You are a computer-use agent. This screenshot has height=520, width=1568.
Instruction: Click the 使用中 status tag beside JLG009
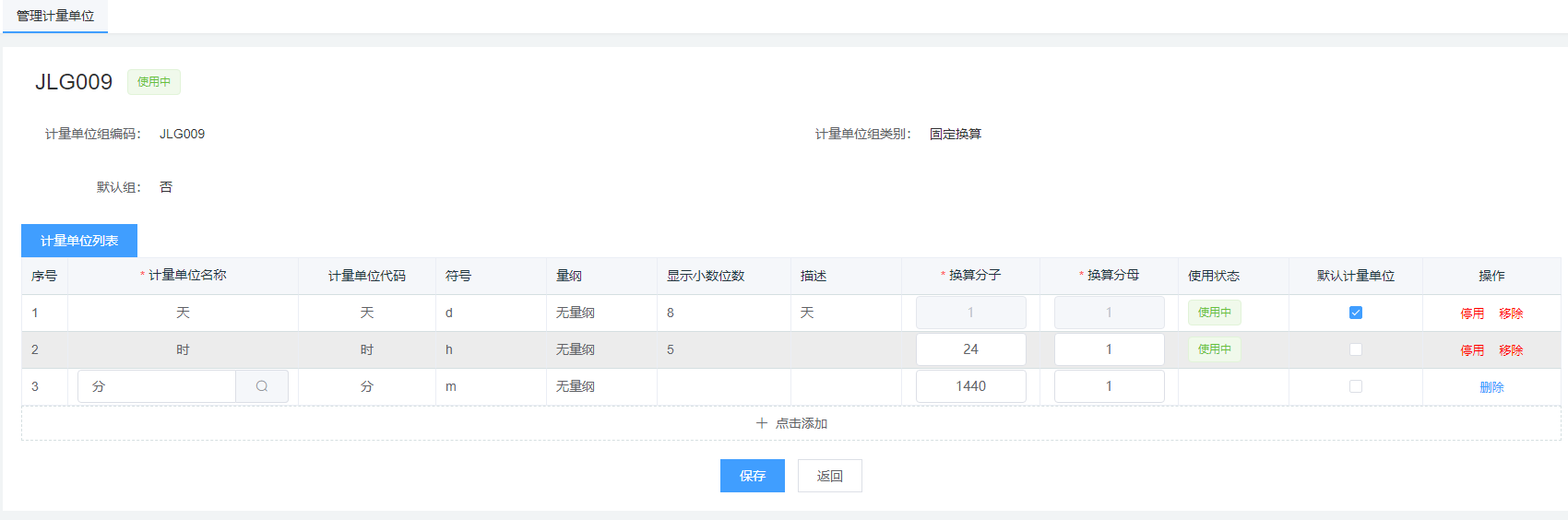[154, 82]
